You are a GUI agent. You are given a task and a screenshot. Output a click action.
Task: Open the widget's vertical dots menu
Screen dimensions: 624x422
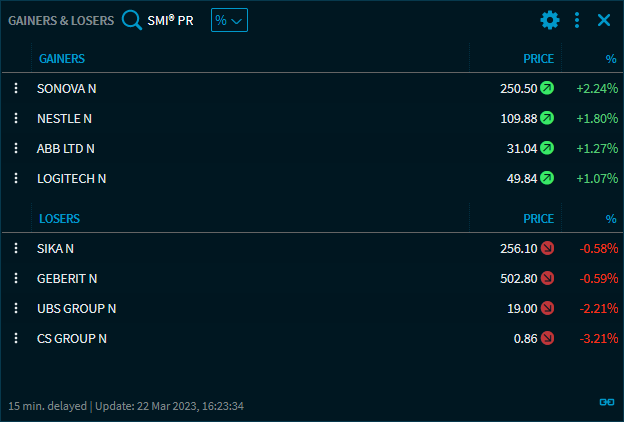point(577,20)
